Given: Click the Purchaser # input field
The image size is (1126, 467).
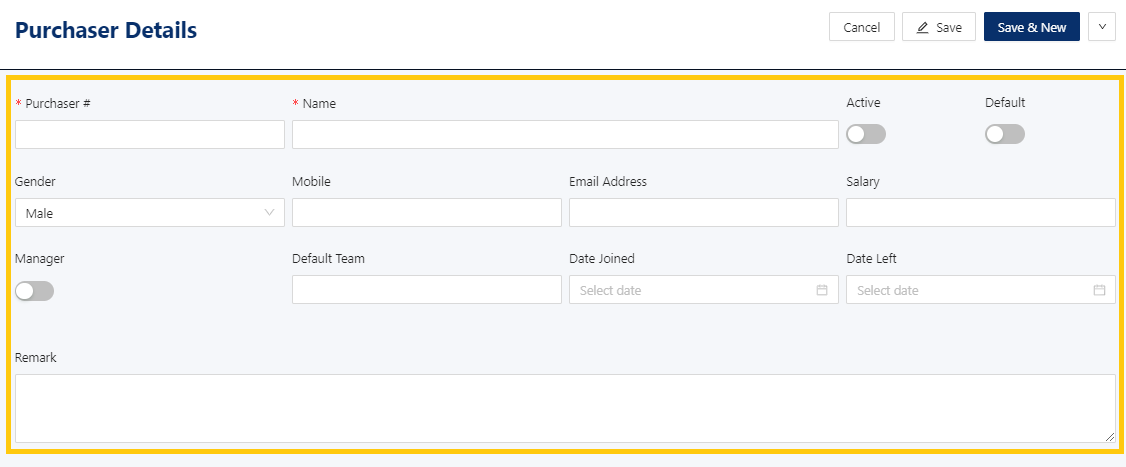Looking at the screenshot, I should point(149,134).
